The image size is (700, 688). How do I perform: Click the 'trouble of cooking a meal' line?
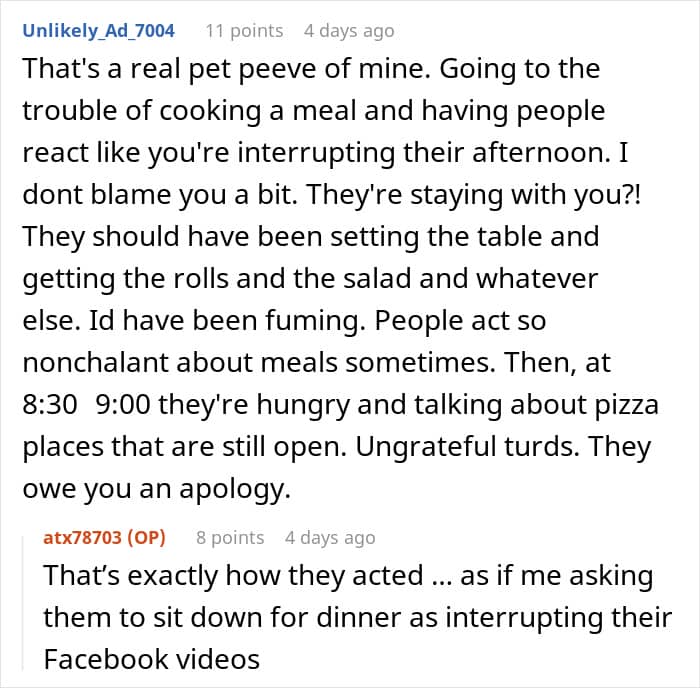[314, 112]
